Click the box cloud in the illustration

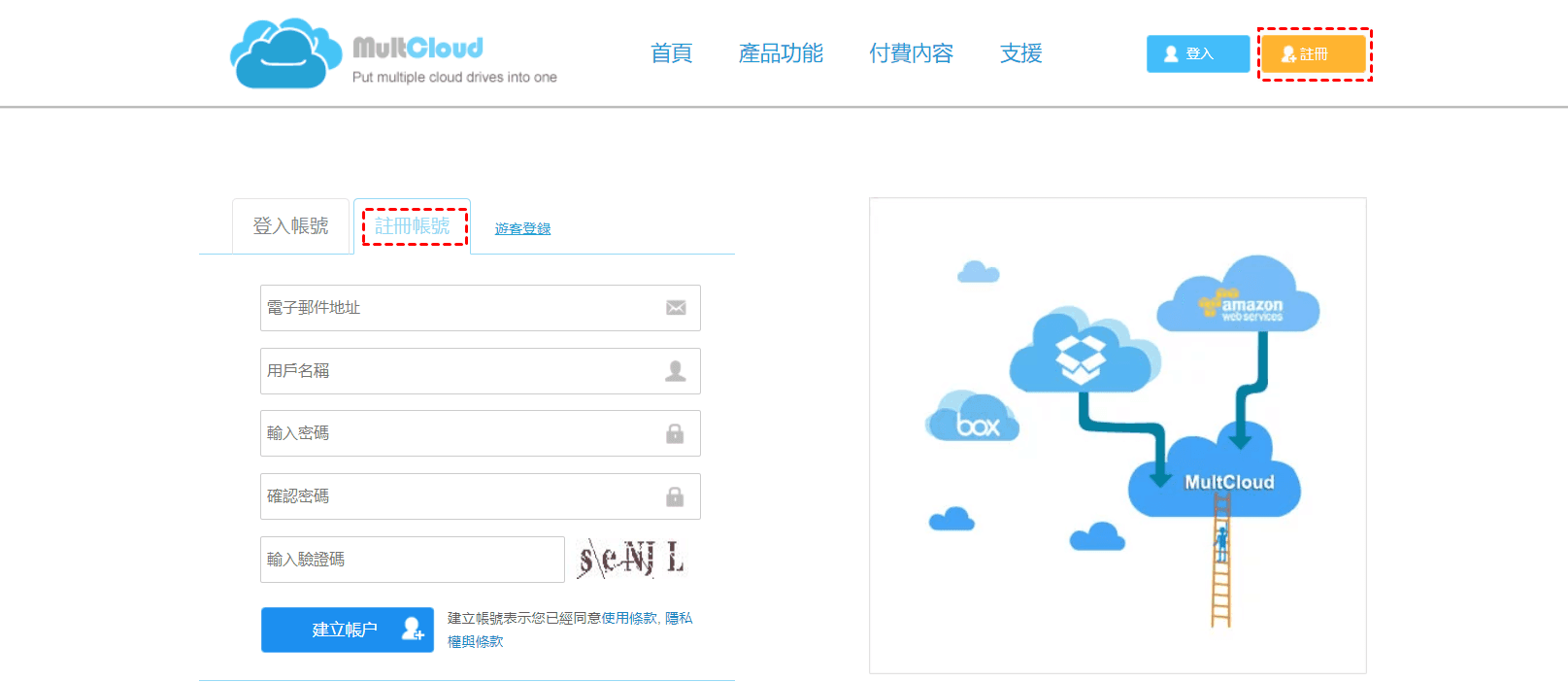pos(974,418)
